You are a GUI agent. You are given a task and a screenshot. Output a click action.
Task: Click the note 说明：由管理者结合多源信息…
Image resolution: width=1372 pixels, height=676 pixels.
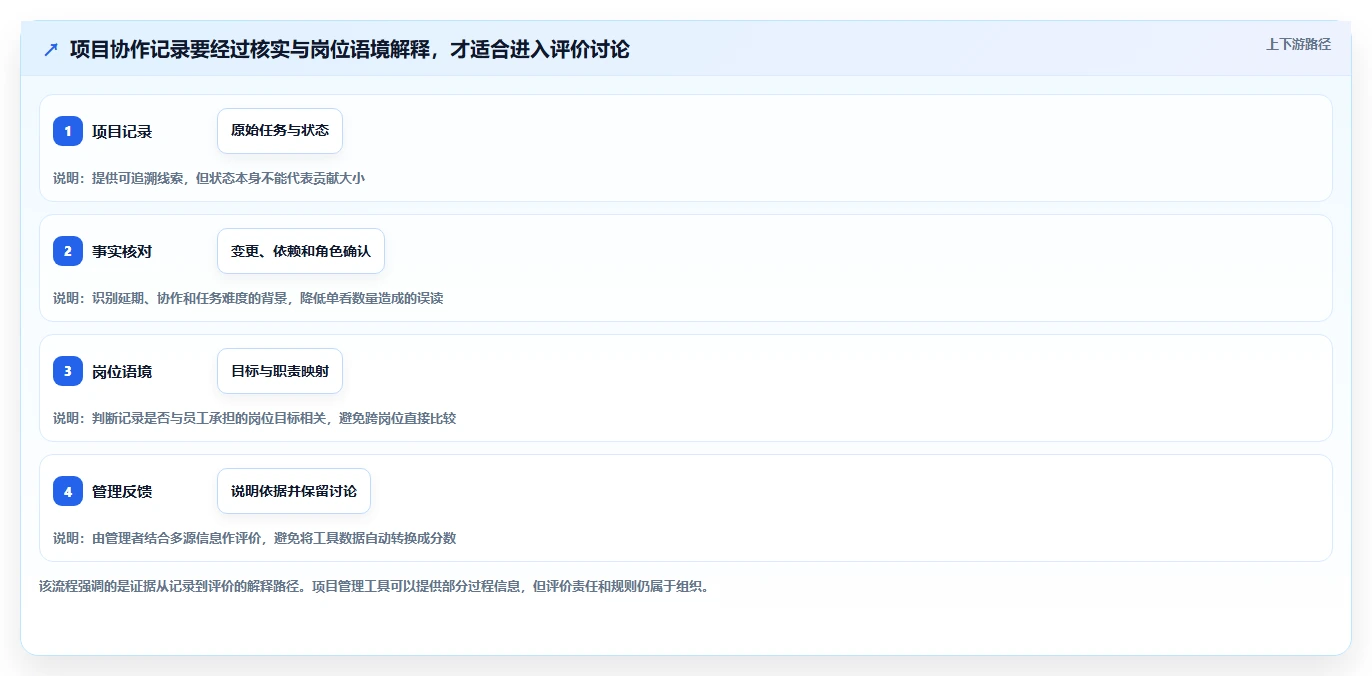click(x=254, y=538)
